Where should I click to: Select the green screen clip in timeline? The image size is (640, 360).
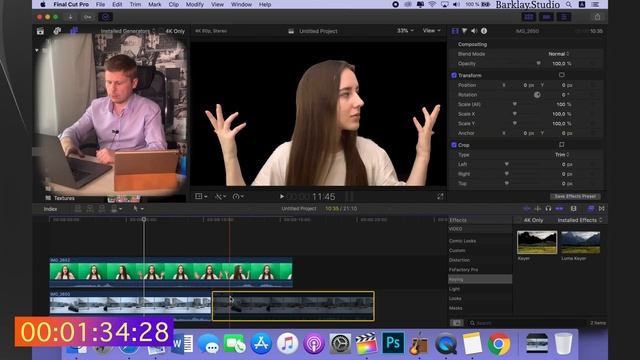click(x=171, y=272)
